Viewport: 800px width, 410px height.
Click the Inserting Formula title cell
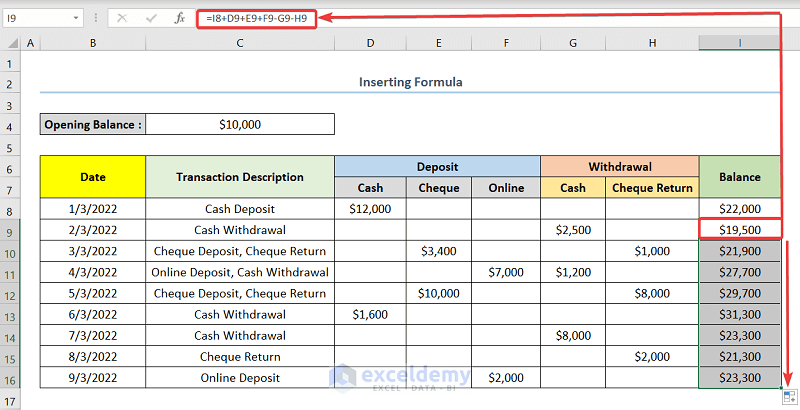(x=410, y=82)
